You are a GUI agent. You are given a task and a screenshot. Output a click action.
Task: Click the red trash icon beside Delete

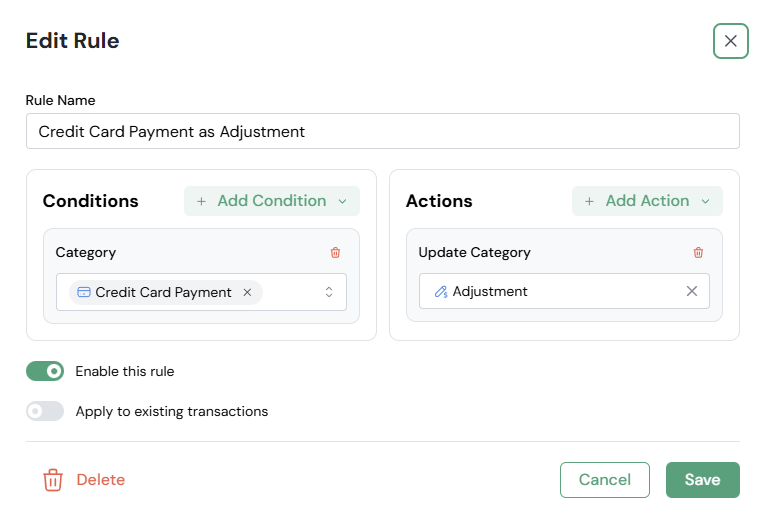pos(53,480)
